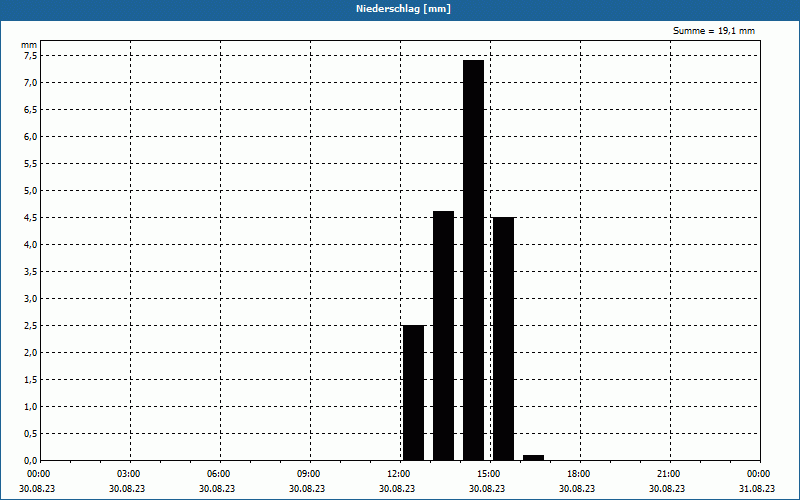Screen dimensions: 800x500
Task: Select the 2,5 mm bar after 12:00
Action: click(x=413, y=393)
